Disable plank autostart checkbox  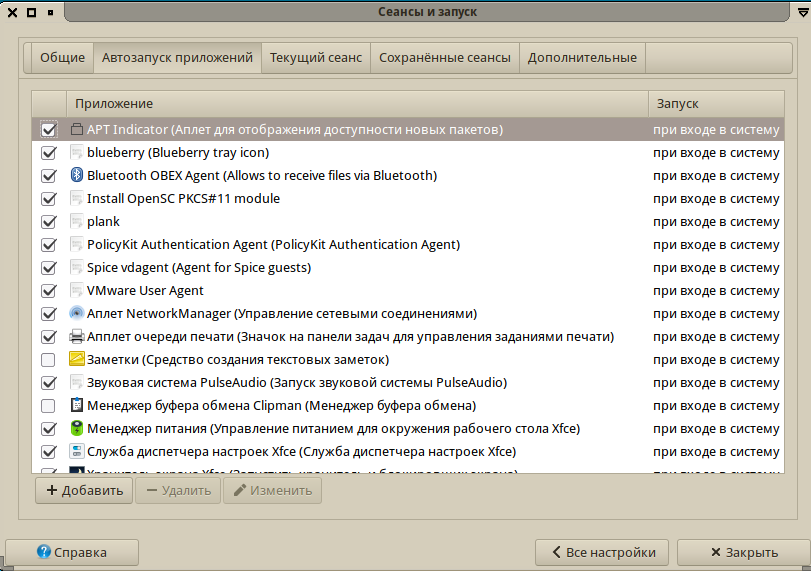pyautogui.click(x=49, y=221)
